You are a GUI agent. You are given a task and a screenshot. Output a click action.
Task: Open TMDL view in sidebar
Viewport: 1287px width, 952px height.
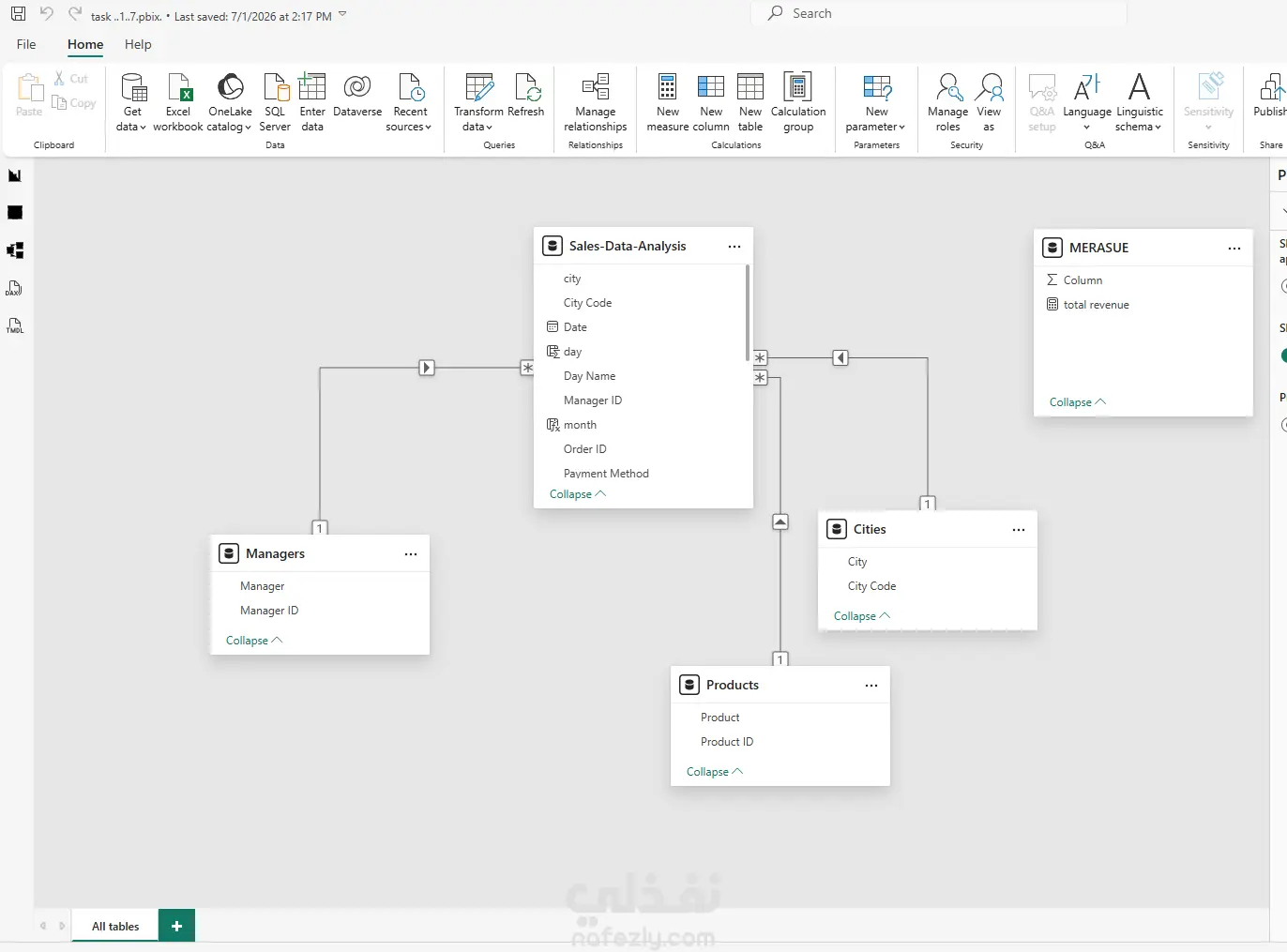click(x=15, y=325)
